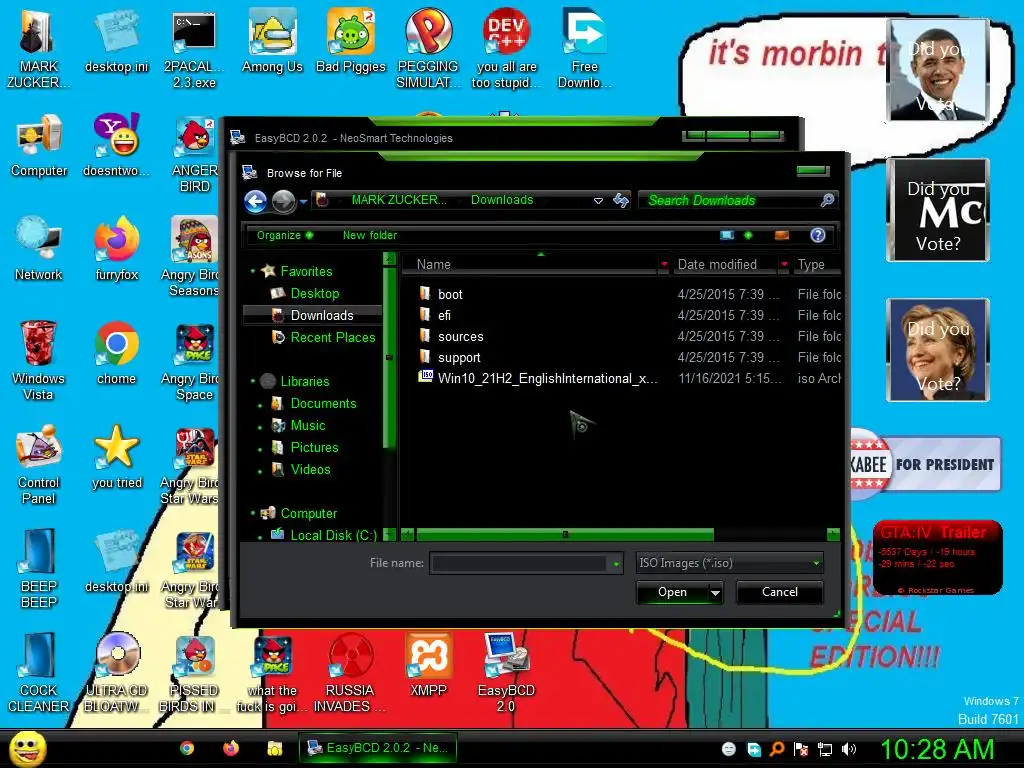
Task: Click the Firefox icon on the taskbar
Action: point(231,748)
